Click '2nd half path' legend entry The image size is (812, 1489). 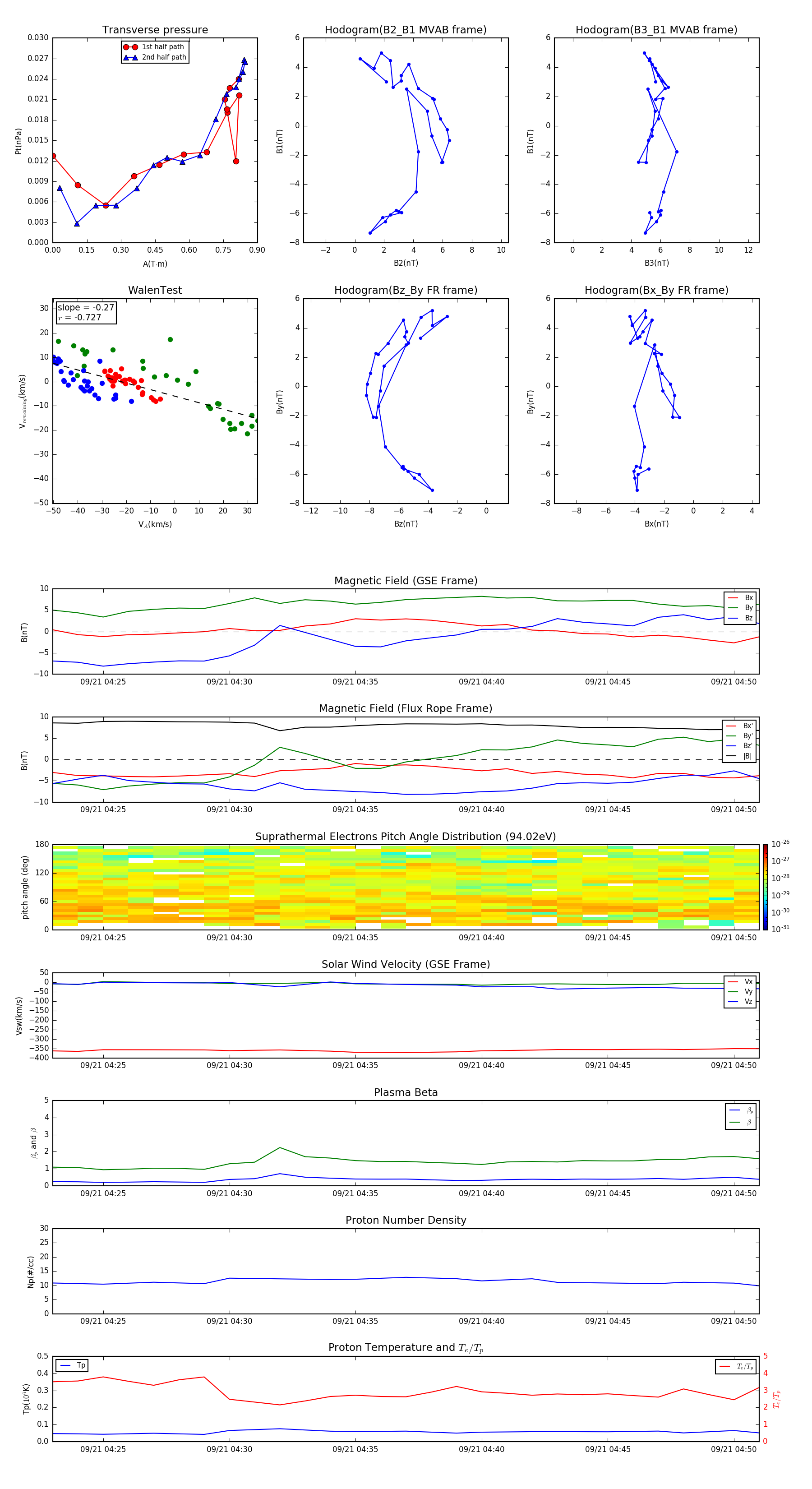tap(154, 57)
